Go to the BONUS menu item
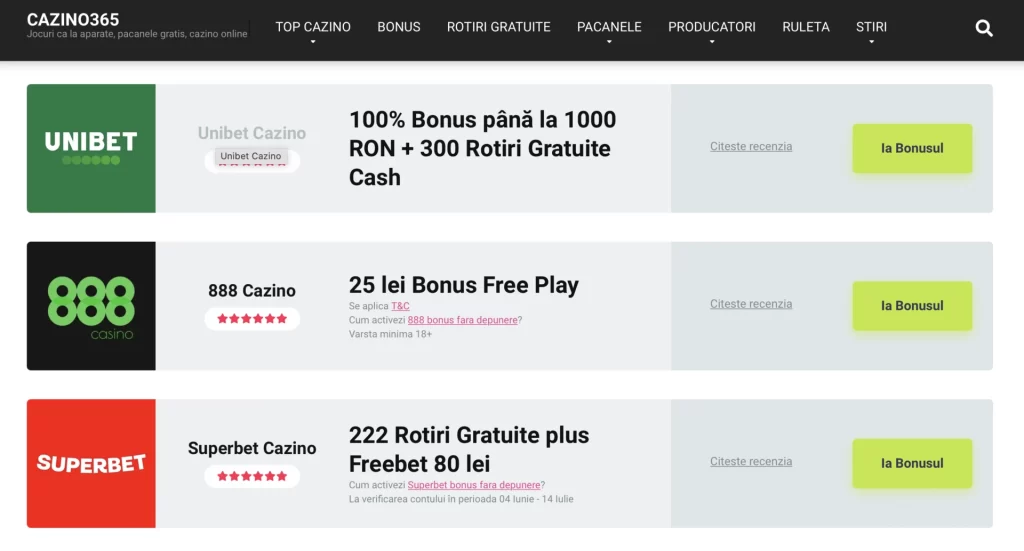 [x=398, y=27]
